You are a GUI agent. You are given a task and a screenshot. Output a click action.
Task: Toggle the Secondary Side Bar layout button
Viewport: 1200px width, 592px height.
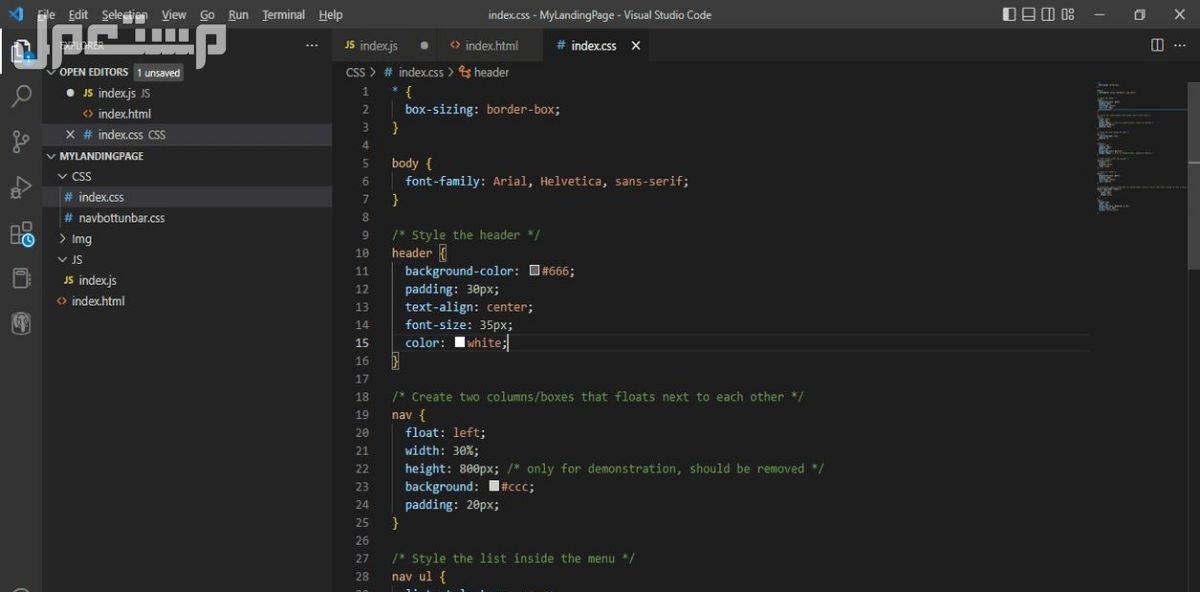[1048, 15]
